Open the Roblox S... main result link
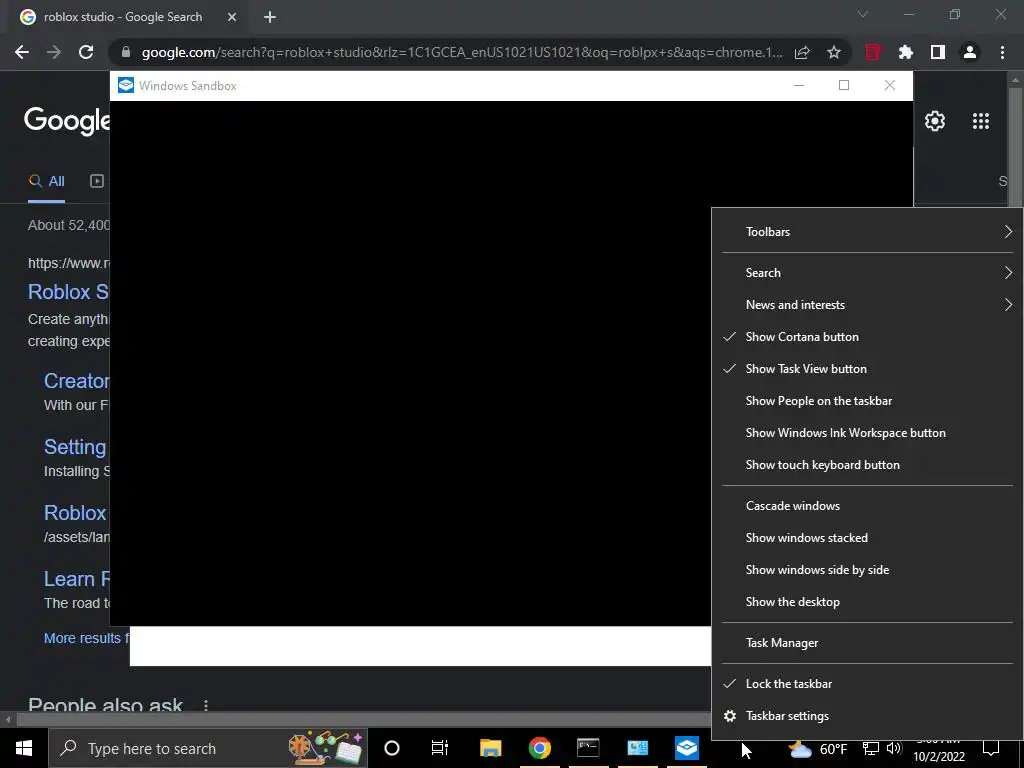 (x=69, y=292)
